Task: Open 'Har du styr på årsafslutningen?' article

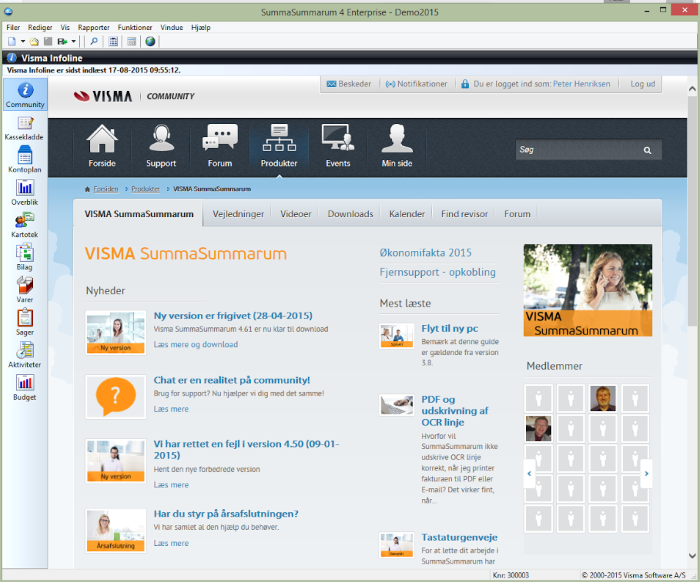Action: click(x=226, y=514)
